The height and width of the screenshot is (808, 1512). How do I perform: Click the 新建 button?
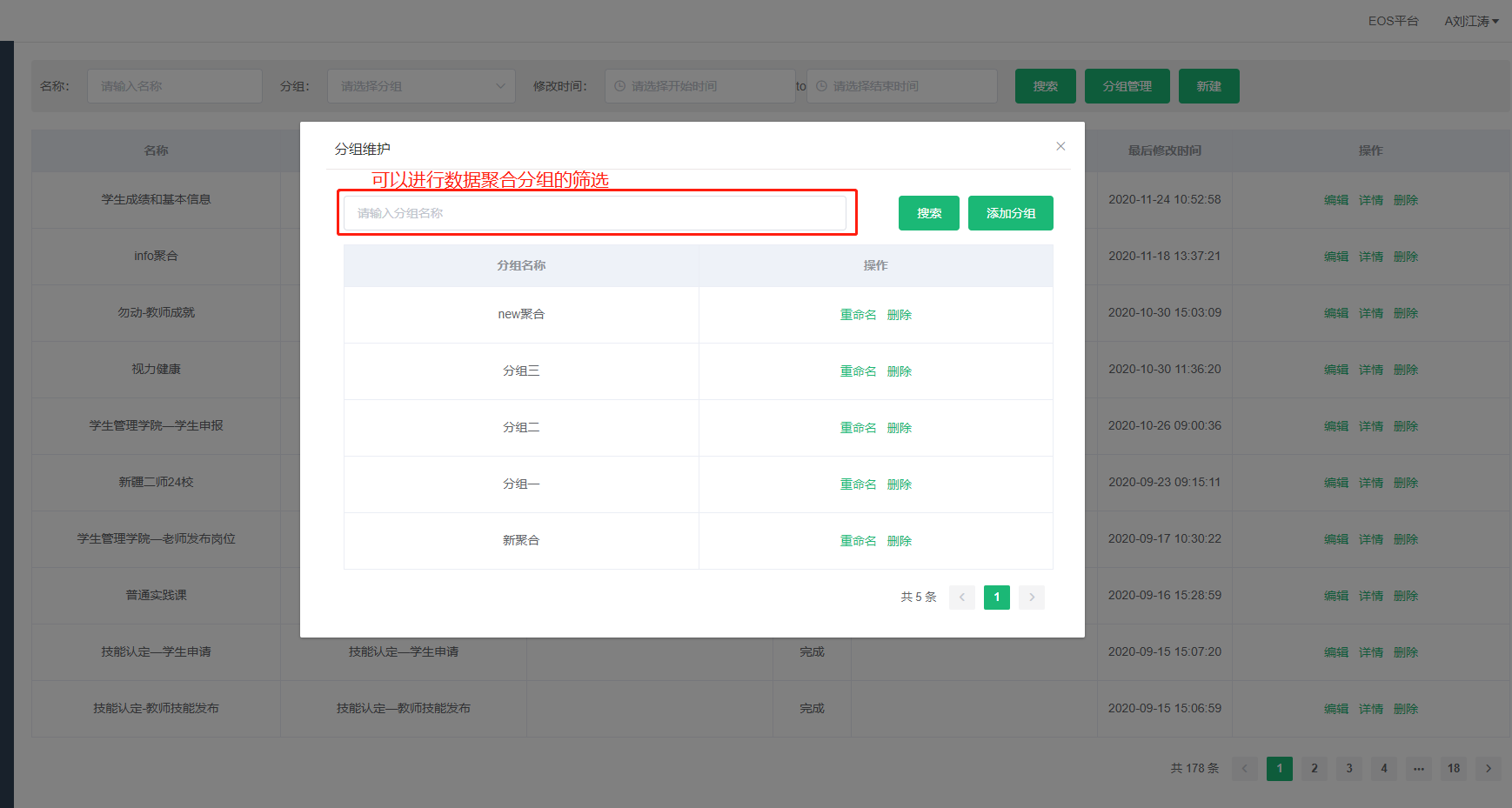(x=1209, y=86)
